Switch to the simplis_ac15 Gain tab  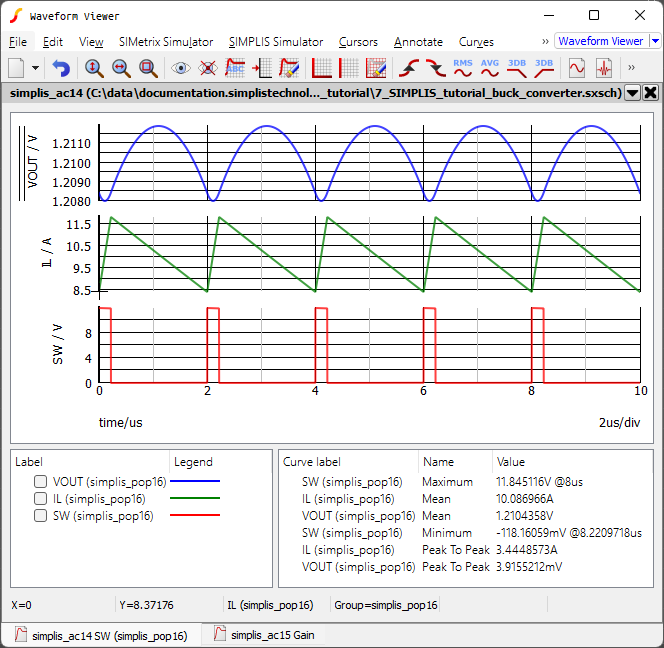266,635
